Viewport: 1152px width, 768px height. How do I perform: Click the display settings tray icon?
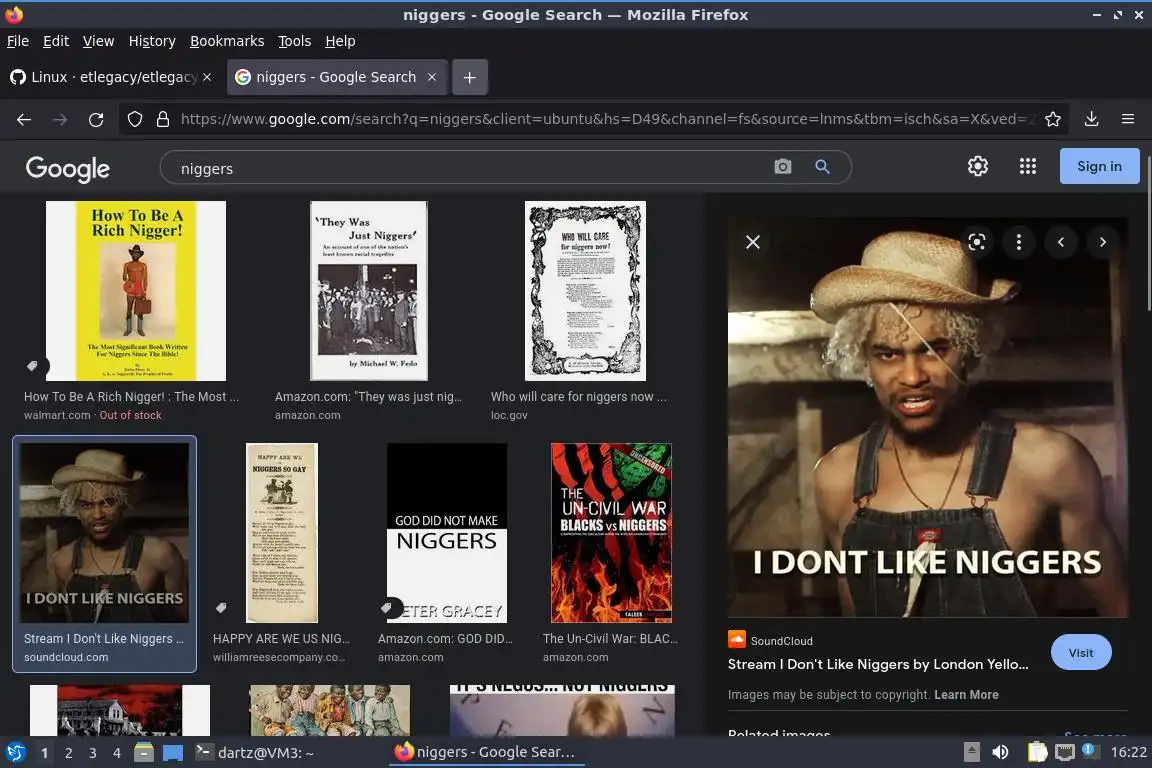coord(1065,752)
